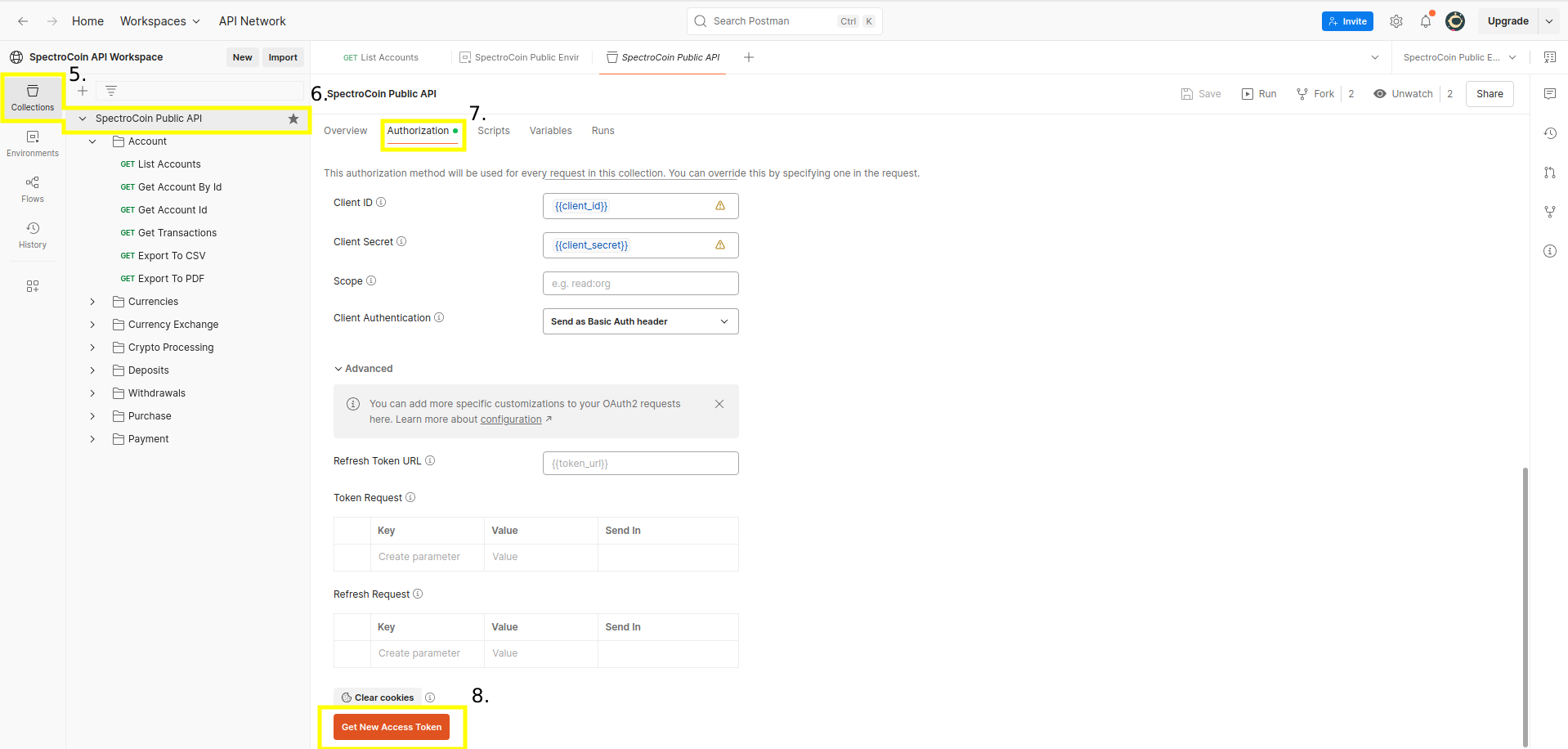Open the GET List Accounts tab
This screenshot has width=1568, height=749.
[x=381, y=57]
